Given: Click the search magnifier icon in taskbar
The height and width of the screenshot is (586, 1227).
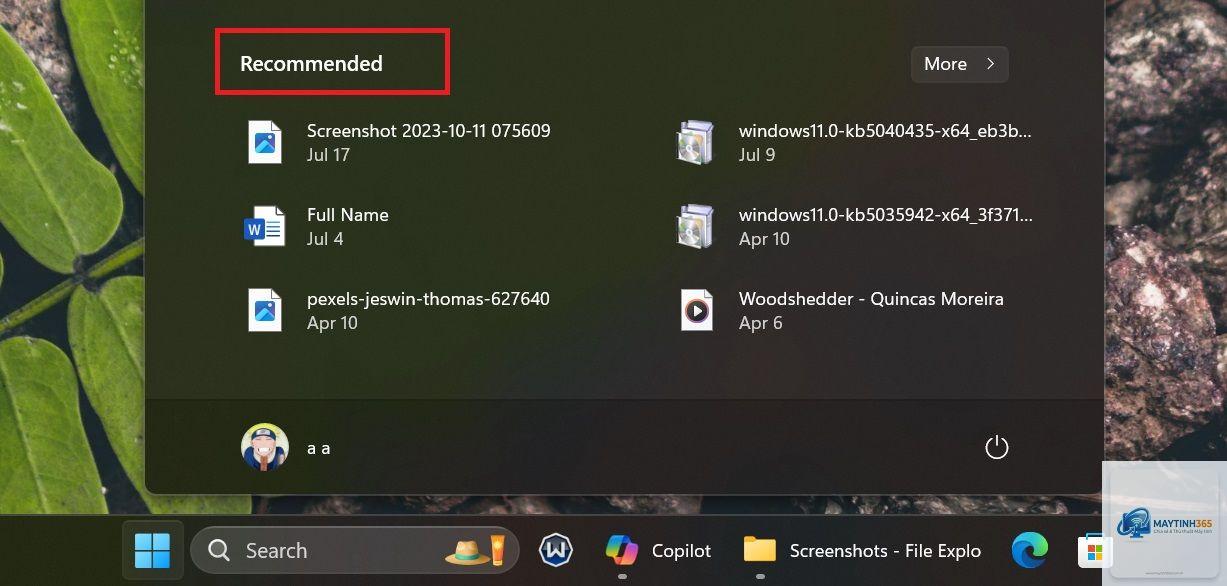Looking at the screenshot, I should (x=219, y=550).
